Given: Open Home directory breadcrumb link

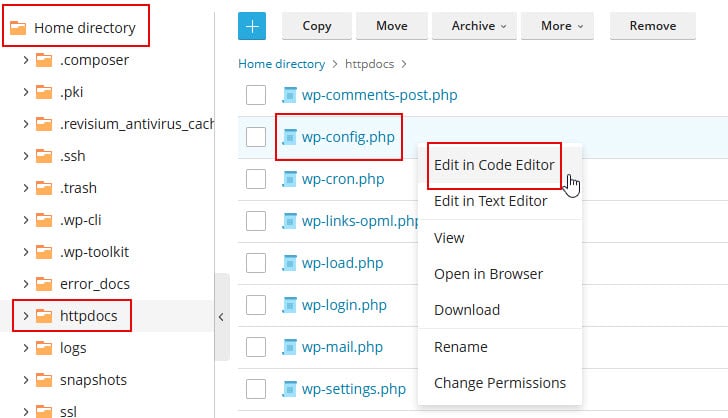Looking at the screenshot, I should pyautogui.click(x=281, y=64).
